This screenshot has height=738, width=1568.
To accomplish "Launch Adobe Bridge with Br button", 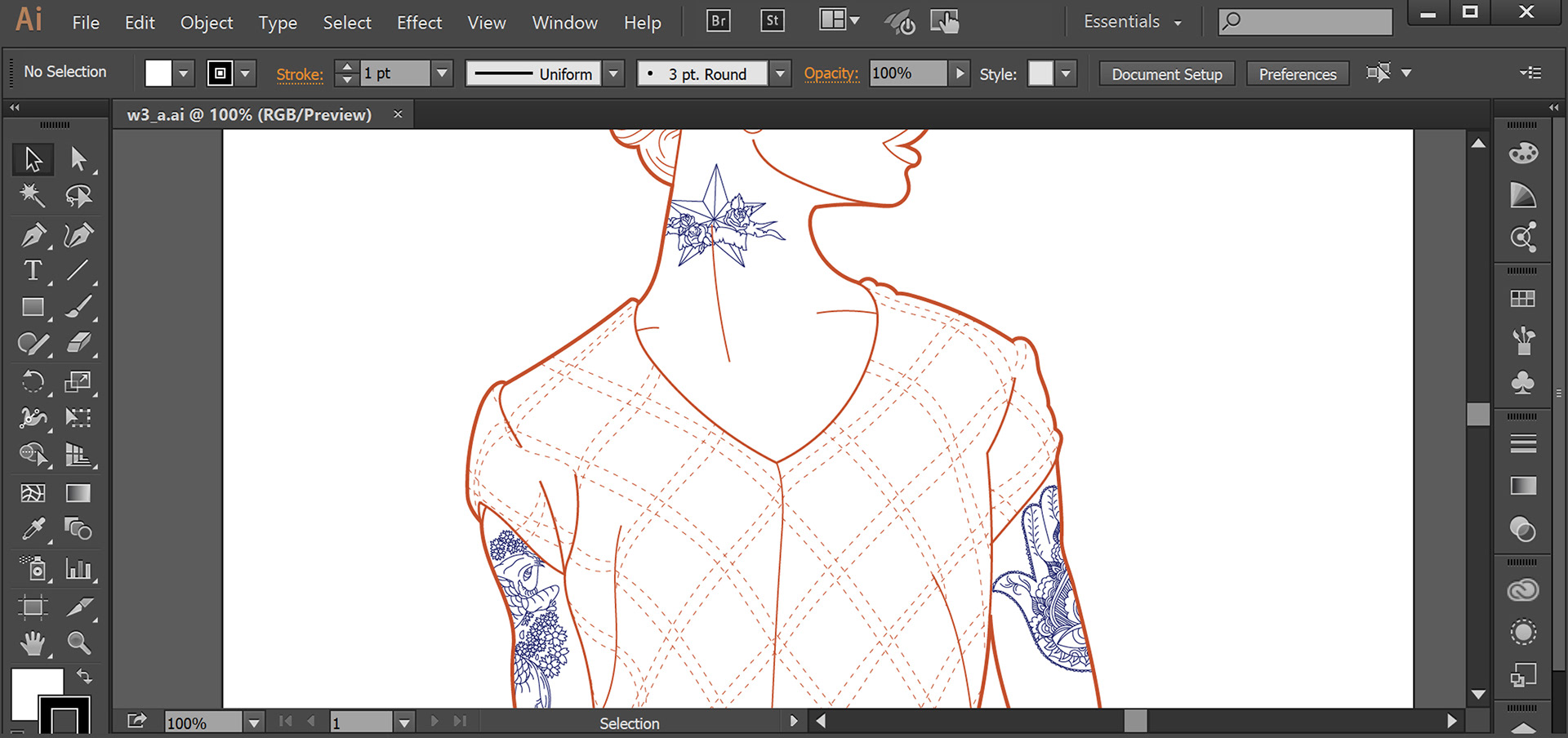I will (x=718, y=20).
